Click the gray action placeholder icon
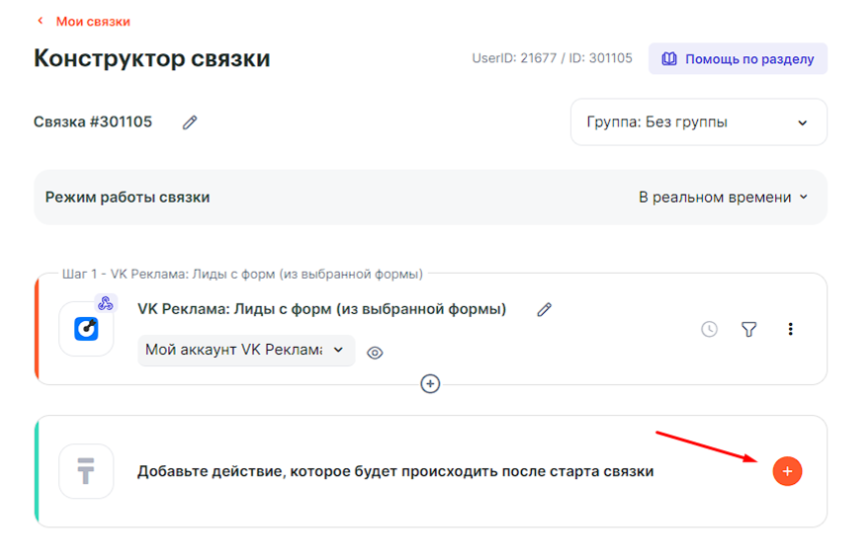This screenshot has height=548, width=865. click(x=86, y=471)
